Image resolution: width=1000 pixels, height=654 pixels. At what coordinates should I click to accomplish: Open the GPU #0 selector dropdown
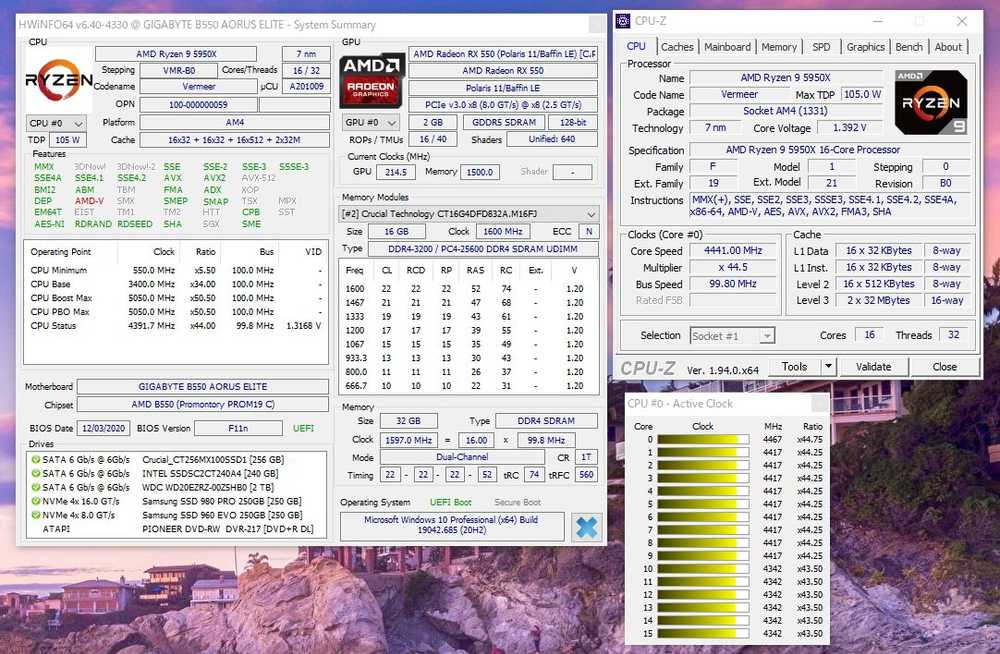[371, 123]
